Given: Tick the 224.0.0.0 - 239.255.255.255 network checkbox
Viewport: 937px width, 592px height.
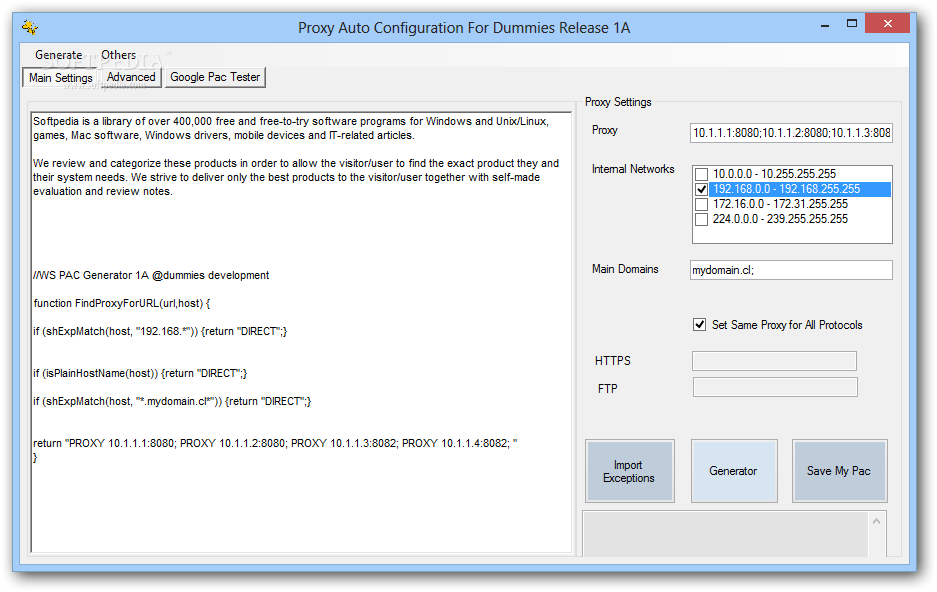Looking at the screenshot, I should point(702,219).
